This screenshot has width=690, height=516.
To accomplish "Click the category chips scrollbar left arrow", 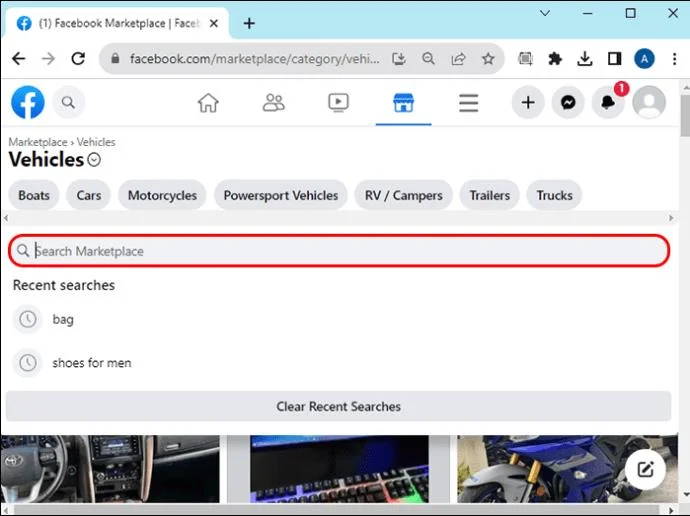I will click(6, 218).
